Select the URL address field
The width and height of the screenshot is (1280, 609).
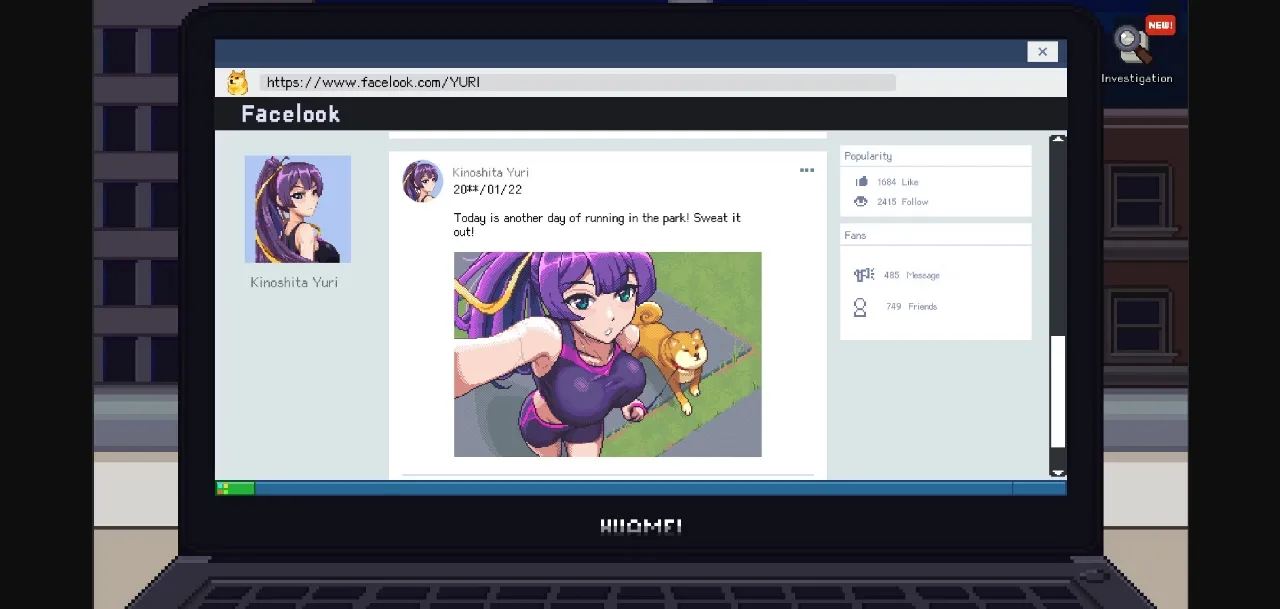(575, 81)
